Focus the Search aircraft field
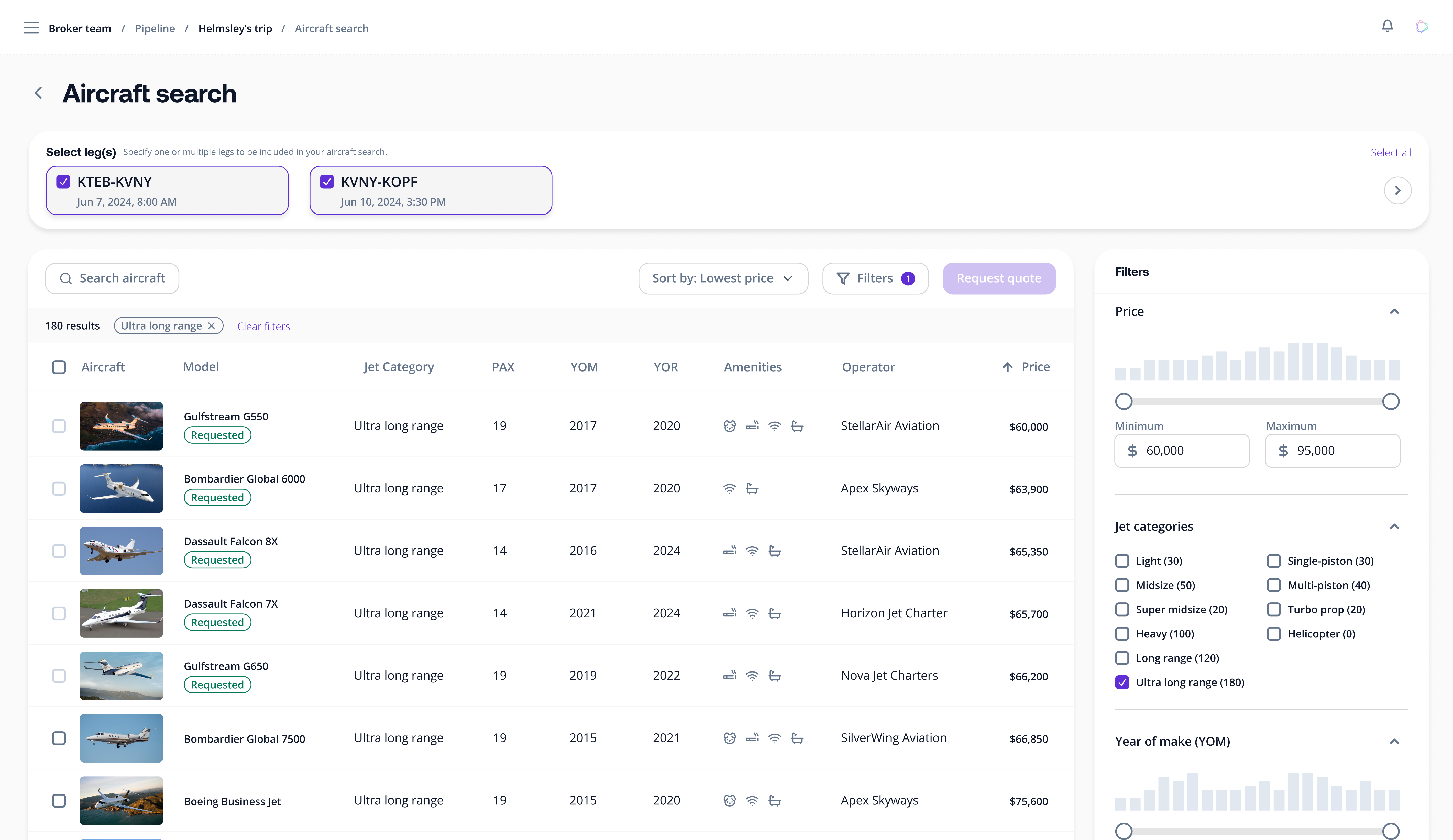The image size is (1453, 840). 113,278
